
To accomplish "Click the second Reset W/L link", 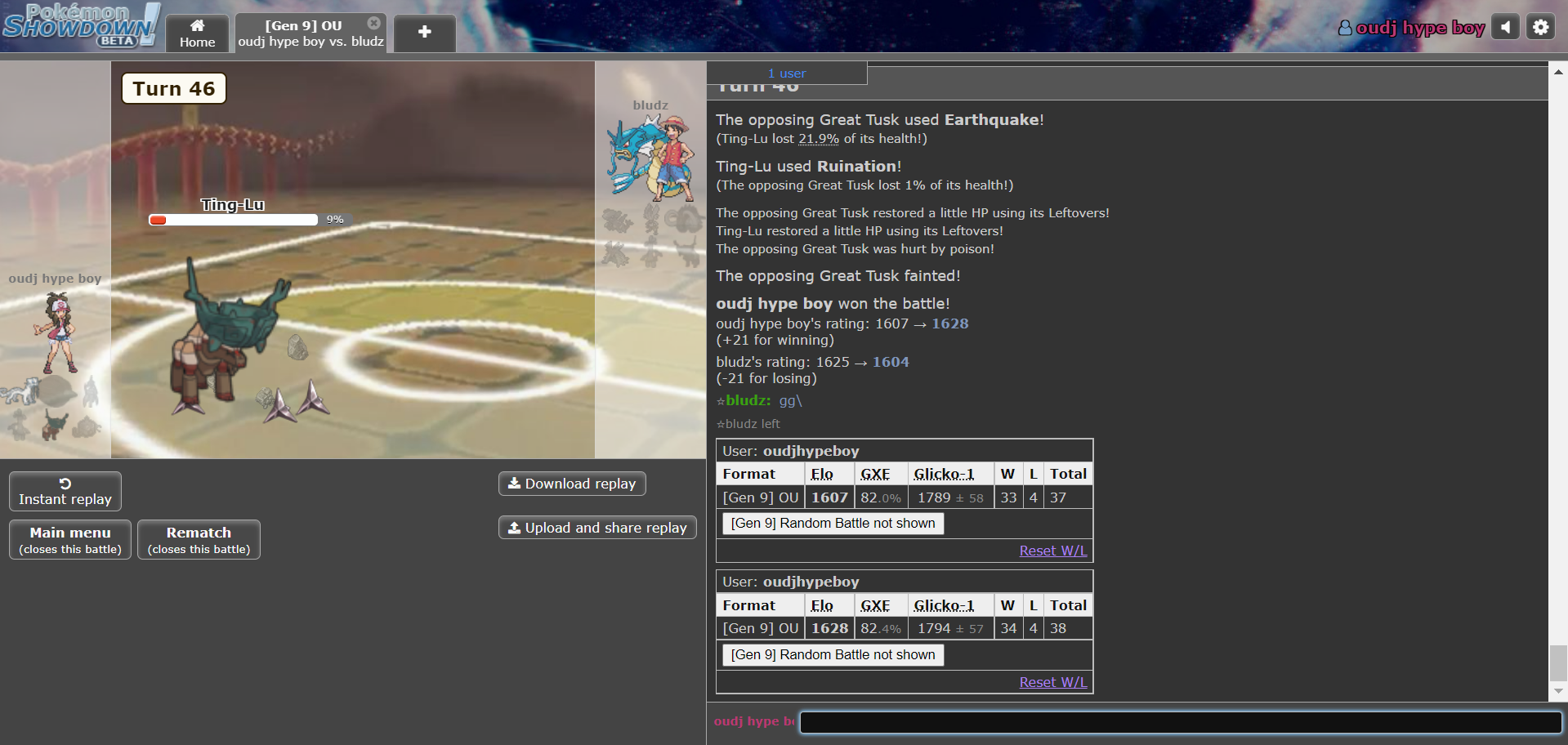I will (x=1052, y=682).
